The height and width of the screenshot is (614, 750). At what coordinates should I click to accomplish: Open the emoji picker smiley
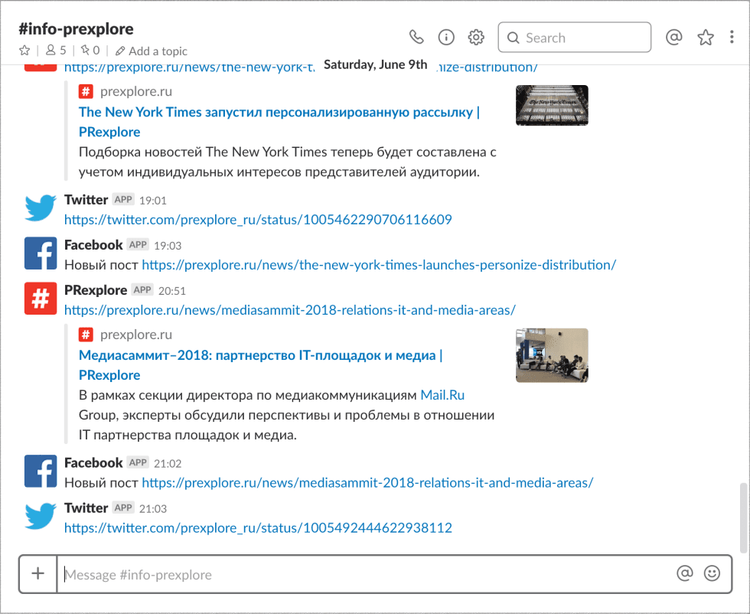(x=712, y=573)
